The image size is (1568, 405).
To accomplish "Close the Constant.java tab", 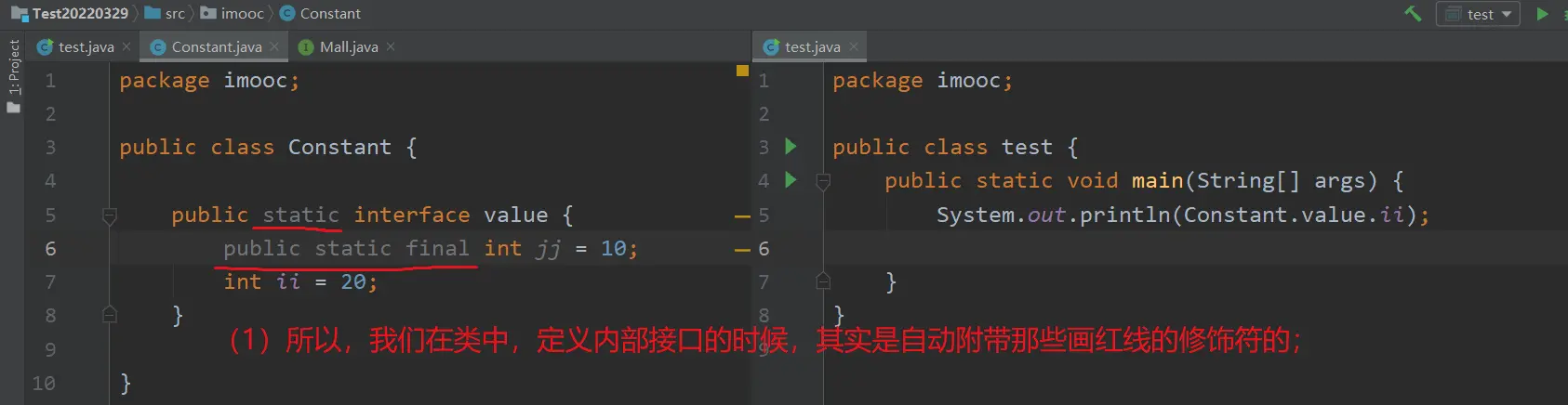I will pyautogui.click(x=274, y=46).
